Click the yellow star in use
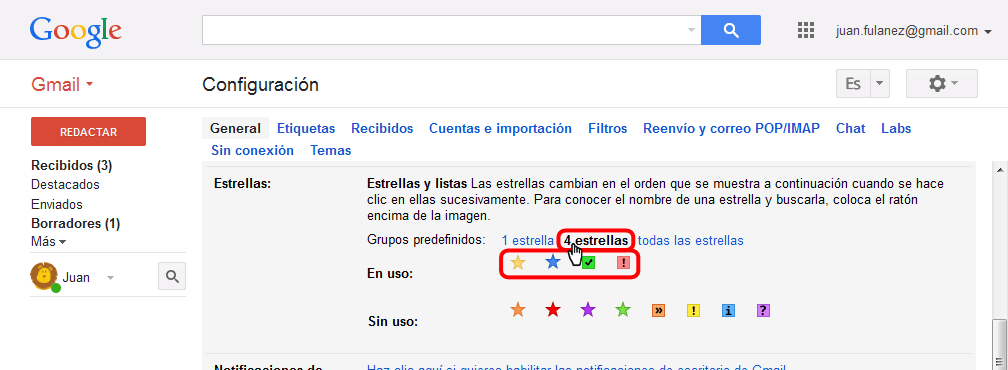The height and width of the screenshot is (370, 1008). tap(518, 262)
